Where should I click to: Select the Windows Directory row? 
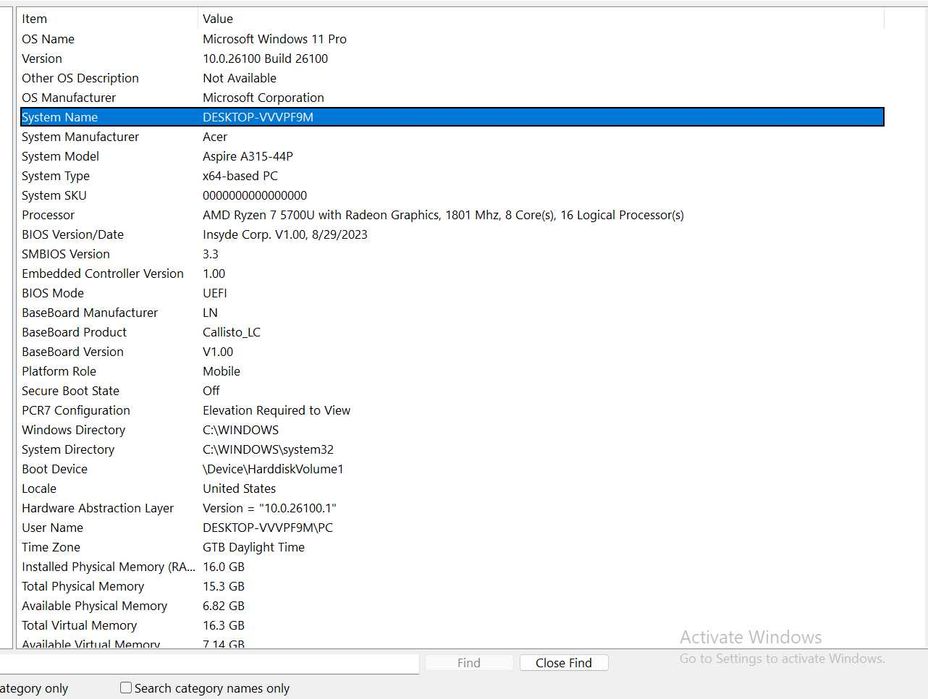click(x=452, y=430)
